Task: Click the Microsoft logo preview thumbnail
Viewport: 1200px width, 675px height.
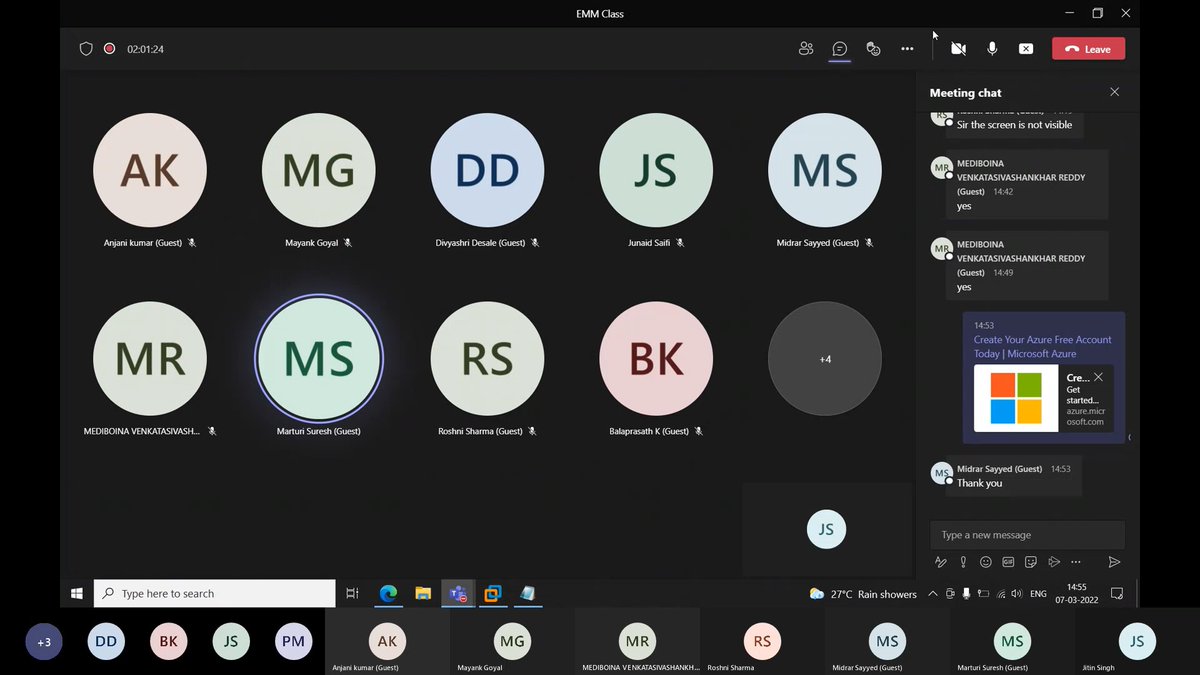Action: [1016, 398]
